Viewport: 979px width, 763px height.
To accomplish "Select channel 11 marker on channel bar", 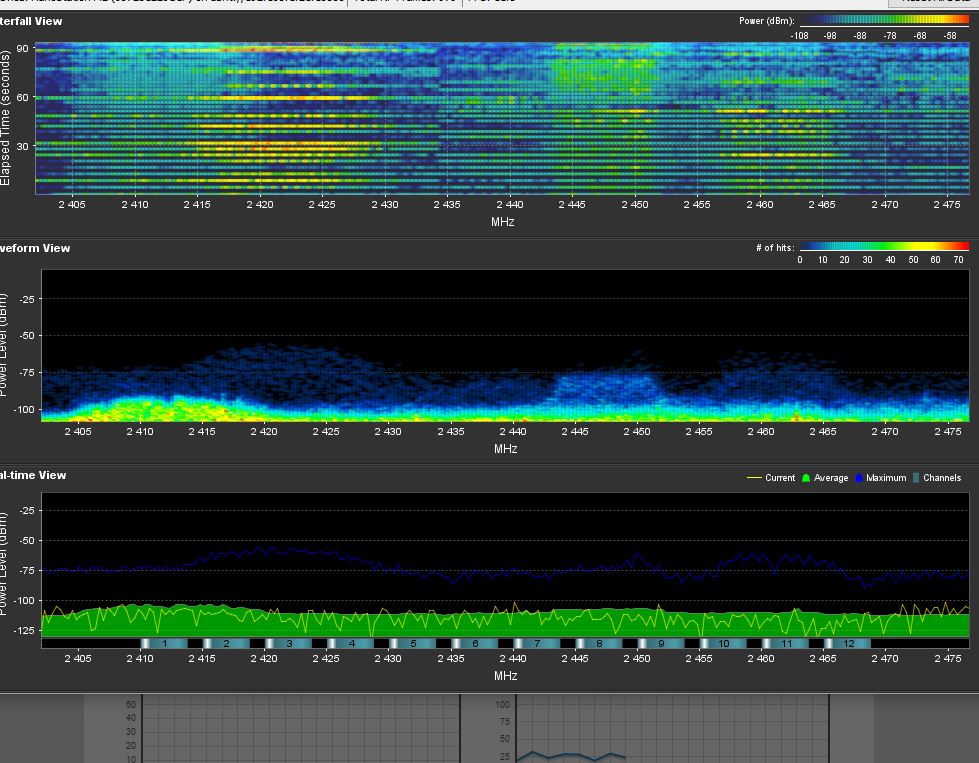I will click(786, 644).
